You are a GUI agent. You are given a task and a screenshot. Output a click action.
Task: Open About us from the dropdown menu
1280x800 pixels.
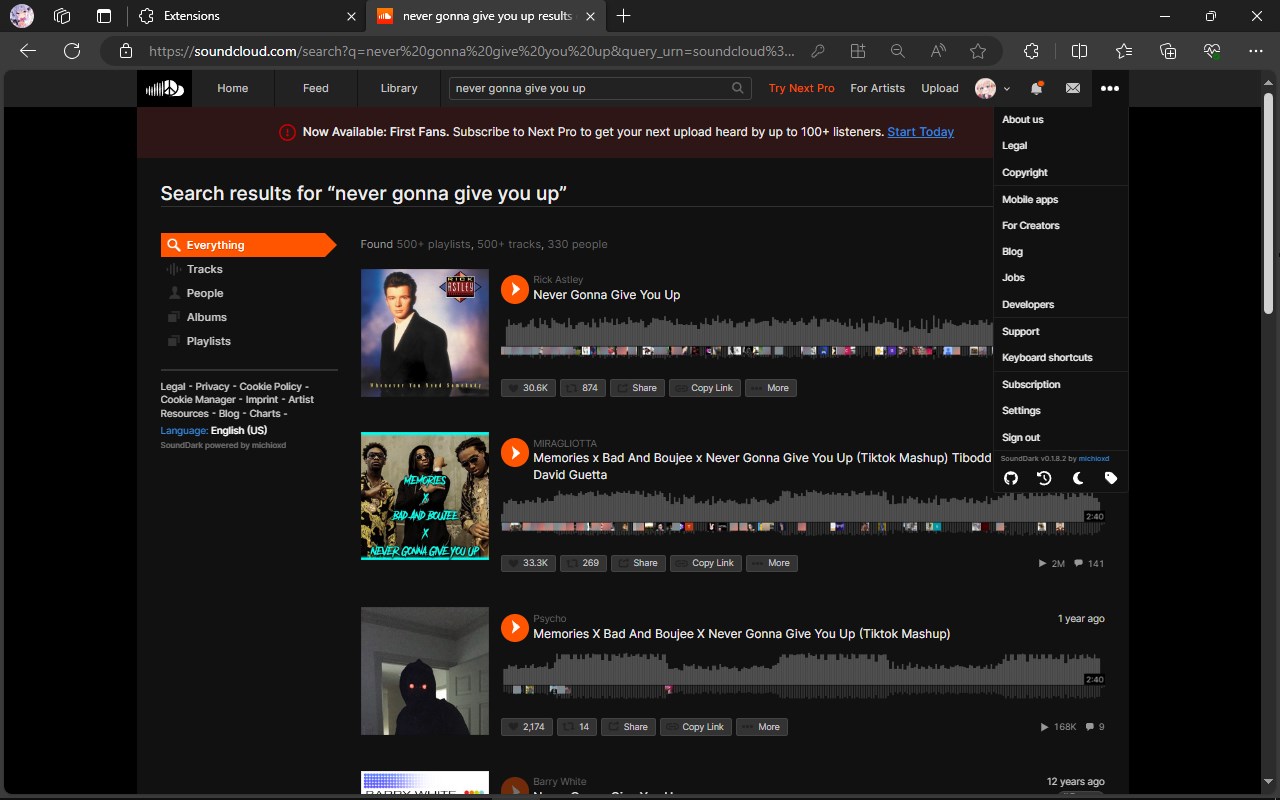tap(1061, 120)
